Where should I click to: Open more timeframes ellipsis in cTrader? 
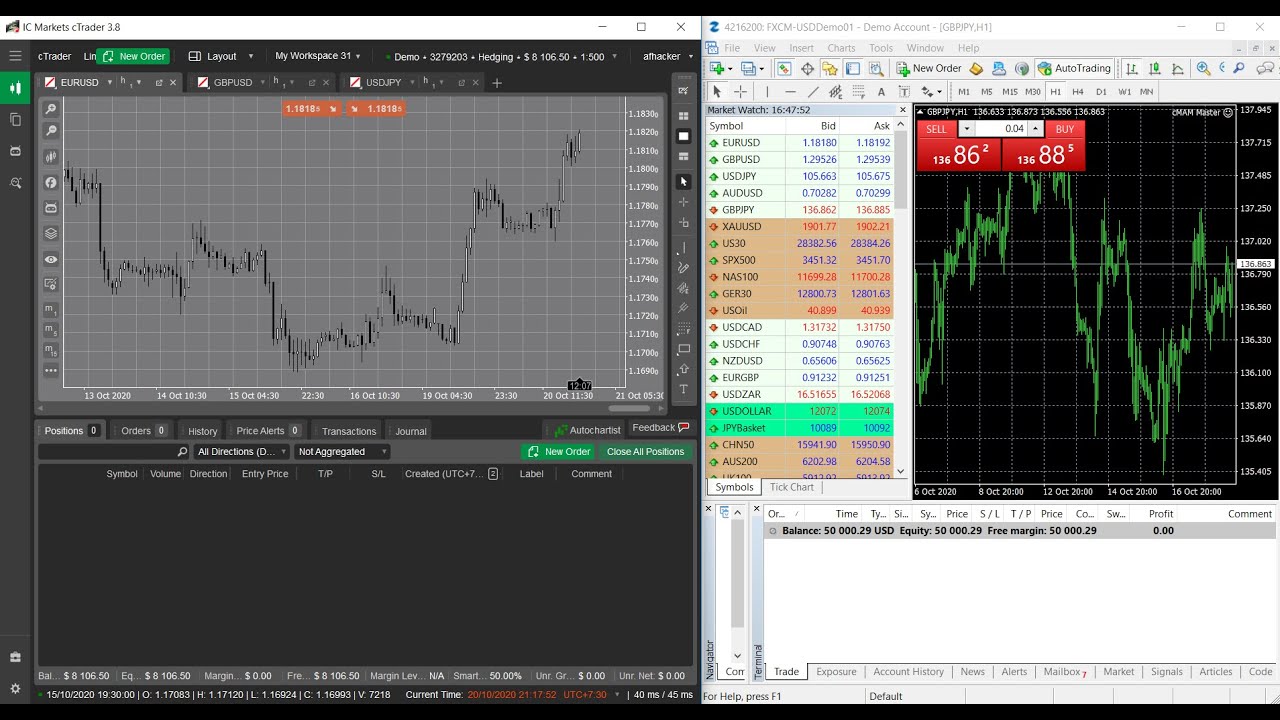click(x=51, y=371)
